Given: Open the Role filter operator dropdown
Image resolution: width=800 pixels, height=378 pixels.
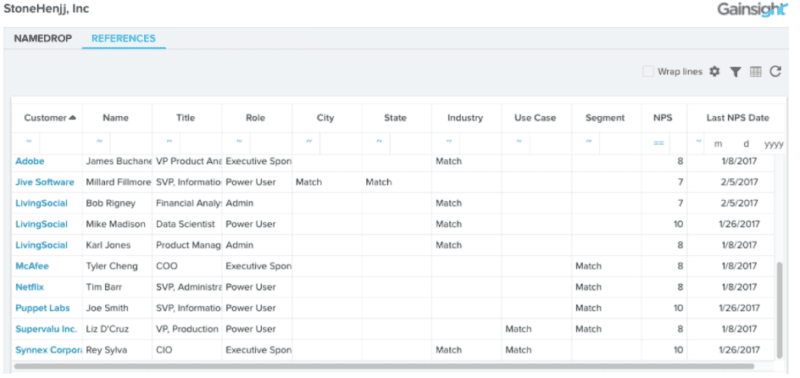Looking at the screenshot, I should click(x=239, y=142).
